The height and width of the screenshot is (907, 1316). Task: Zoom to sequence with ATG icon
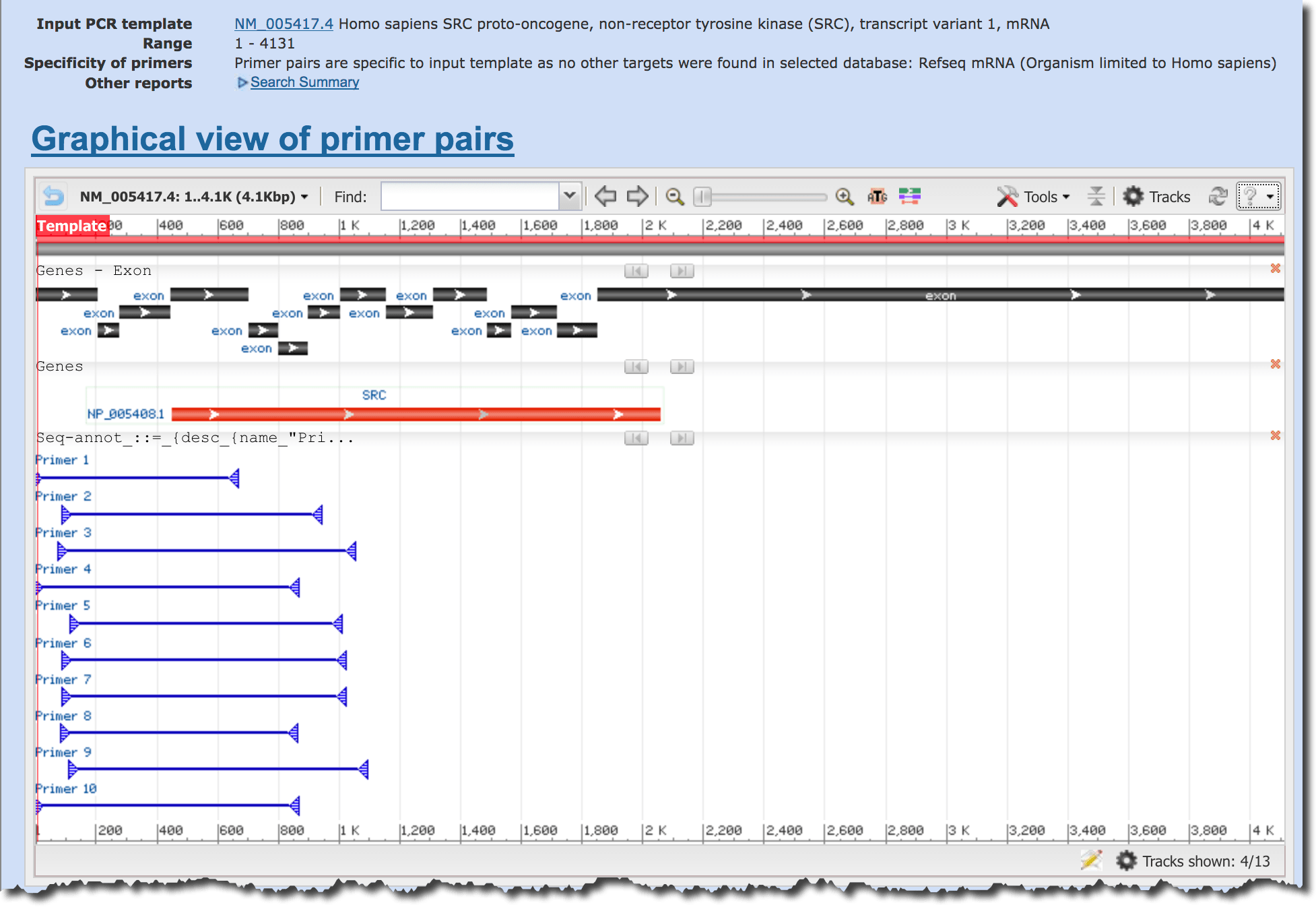click(x=877, y=196)
